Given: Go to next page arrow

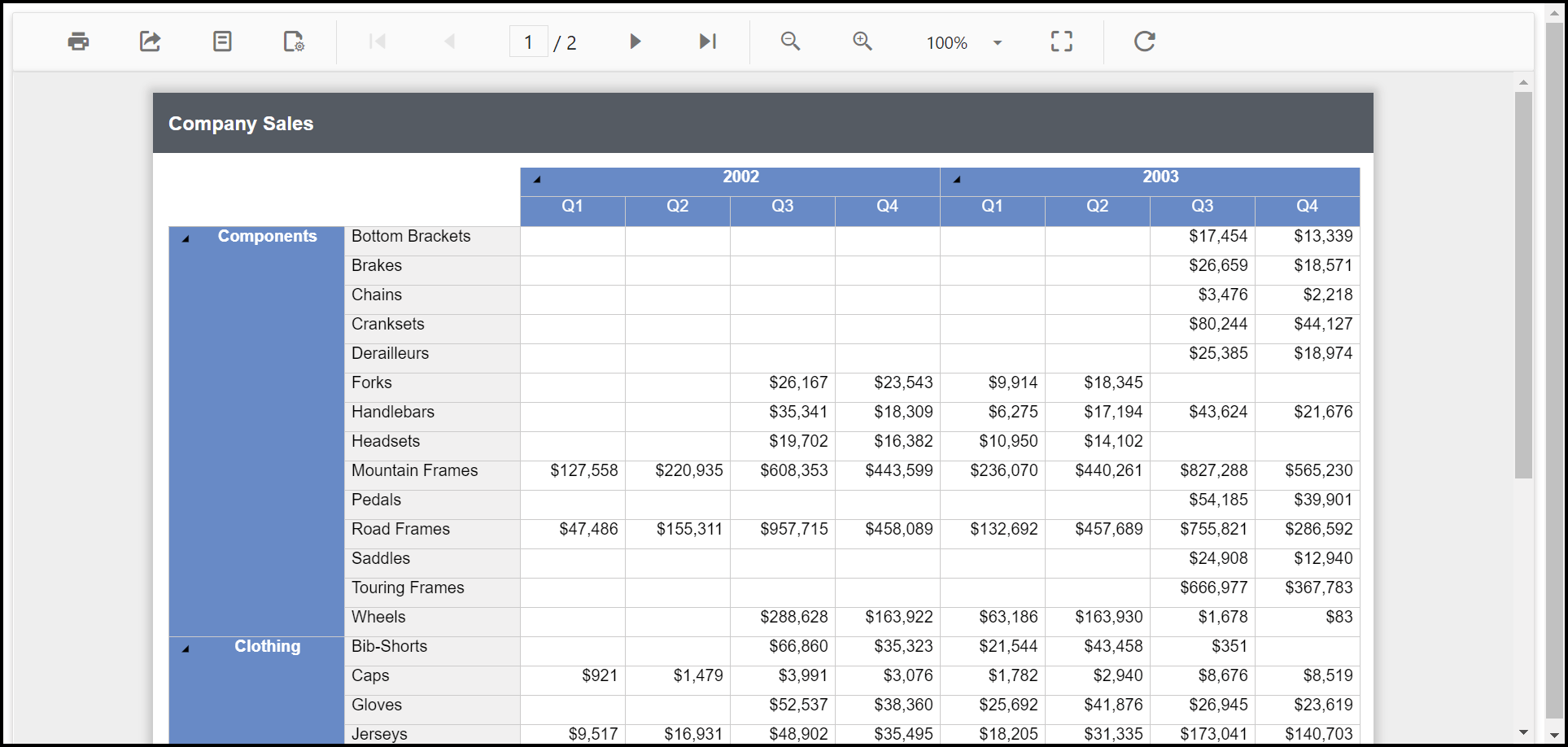Looking at the screenshot, I should [635, 41].
